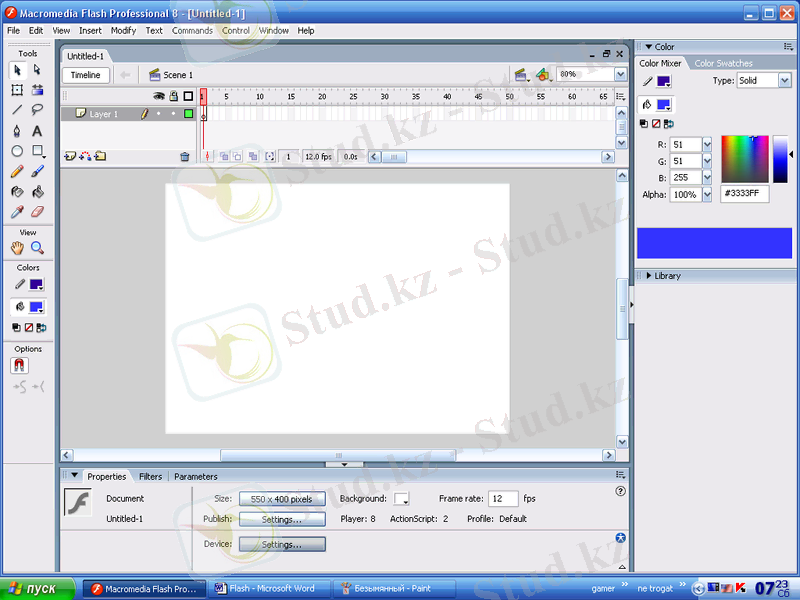800x600 pixels.
Task: Select the Text tool
Action: pos(37,131)
